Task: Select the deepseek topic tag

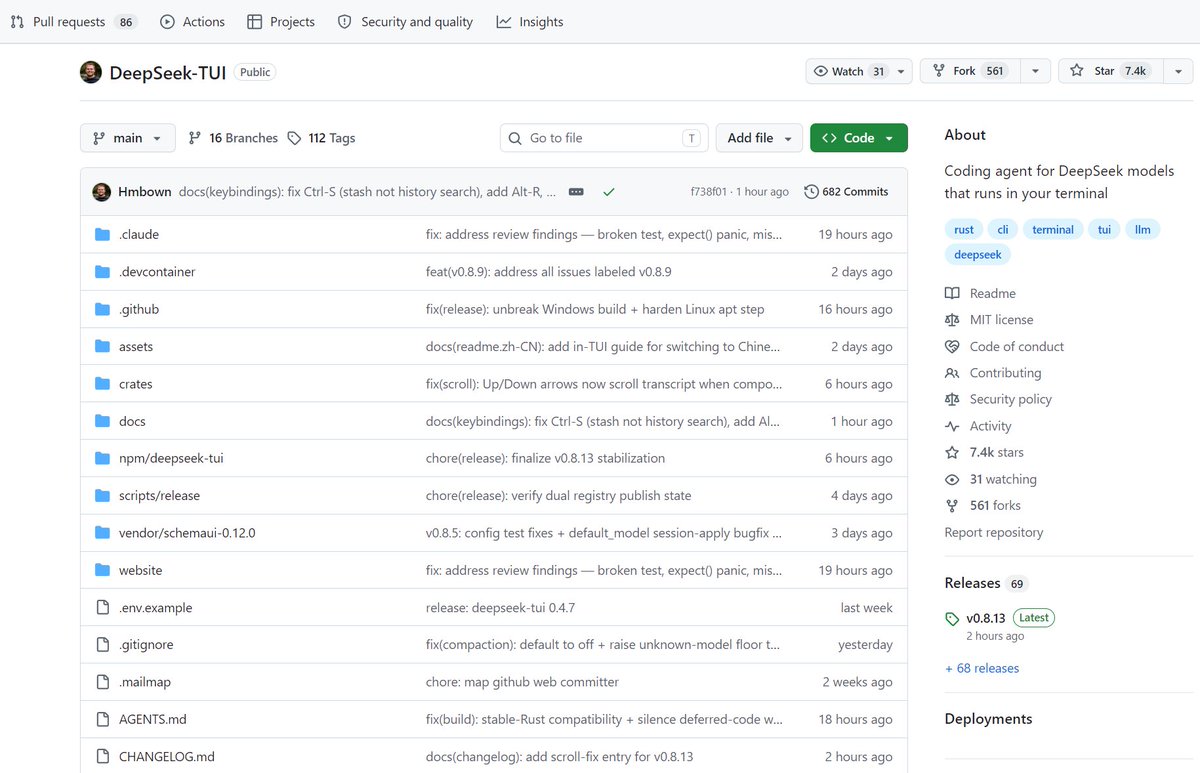Action: click(978, 255)
